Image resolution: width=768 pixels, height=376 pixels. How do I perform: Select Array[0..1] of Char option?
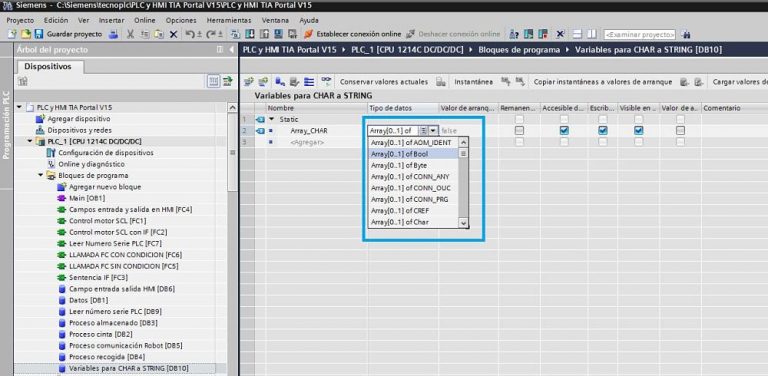(413, 222)
